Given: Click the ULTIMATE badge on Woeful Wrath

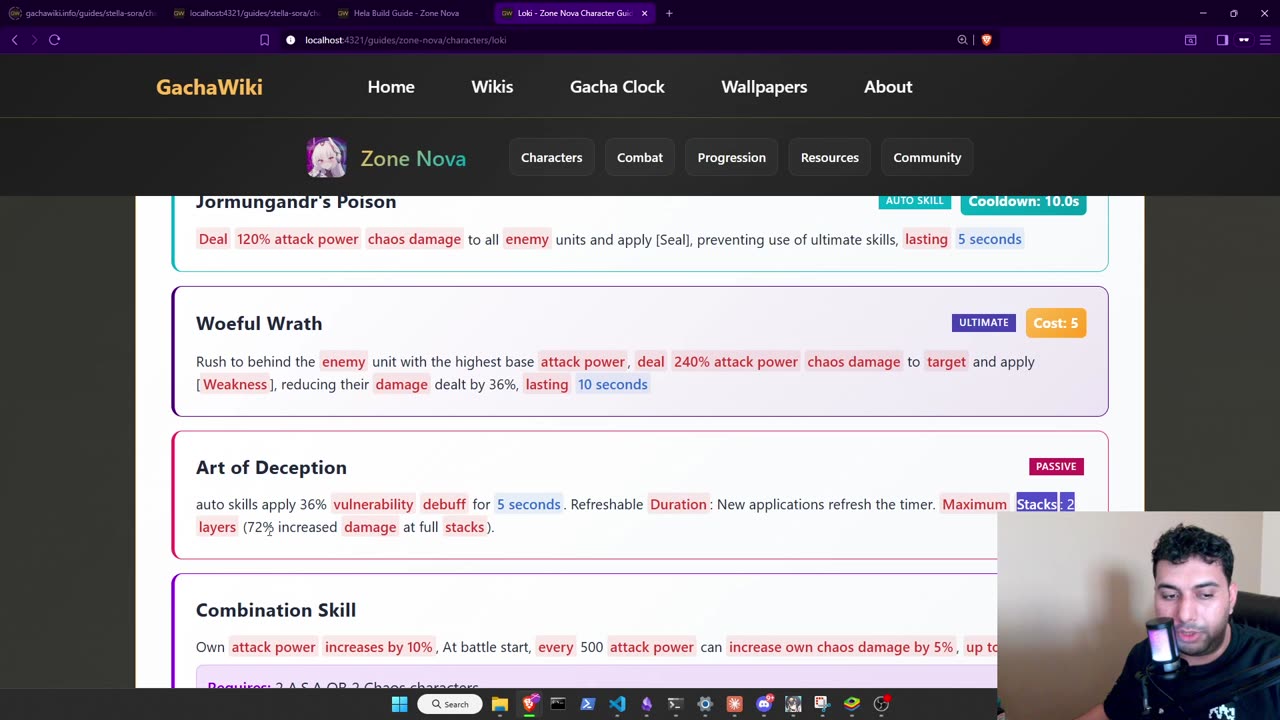Looking at the screenshot, I should pyautogui.click(x=984, y=322).
